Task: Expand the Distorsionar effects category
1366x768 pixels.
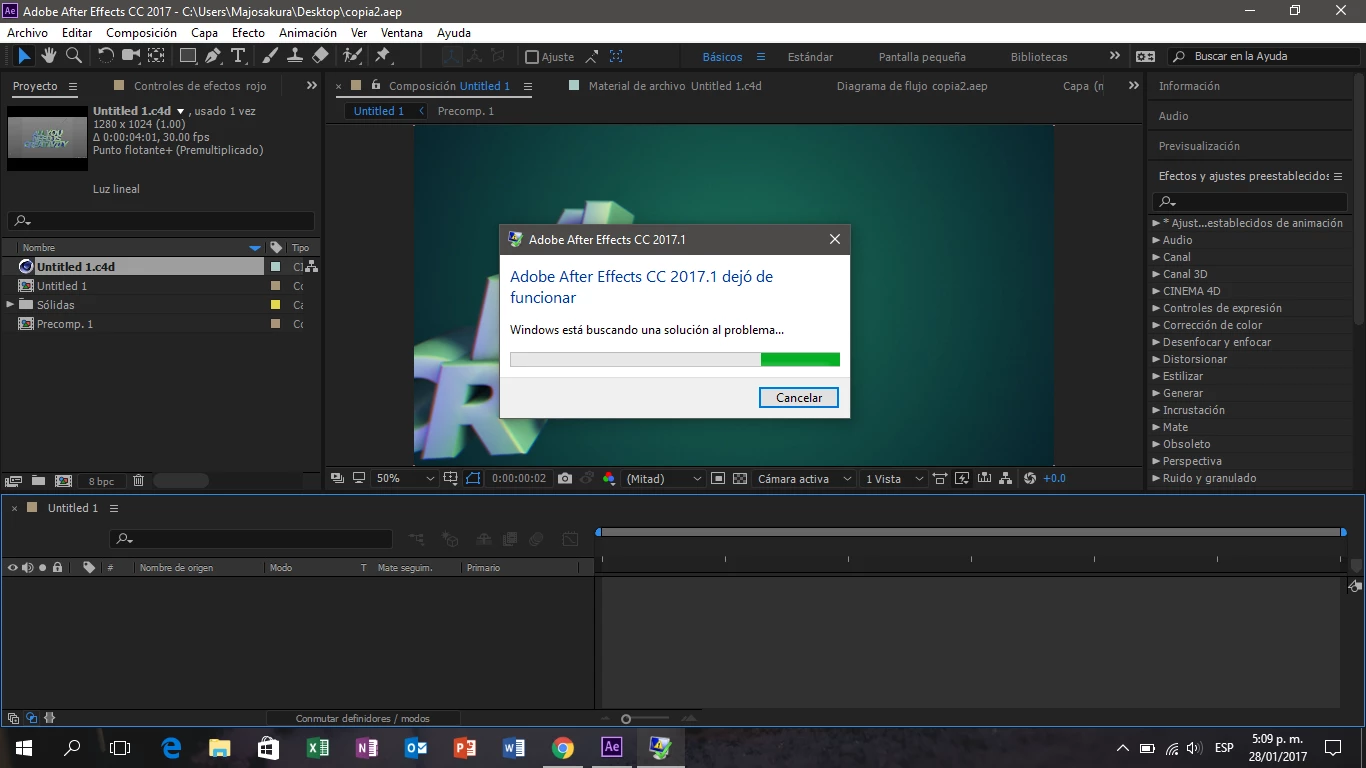Action: tap(1156, 359)
